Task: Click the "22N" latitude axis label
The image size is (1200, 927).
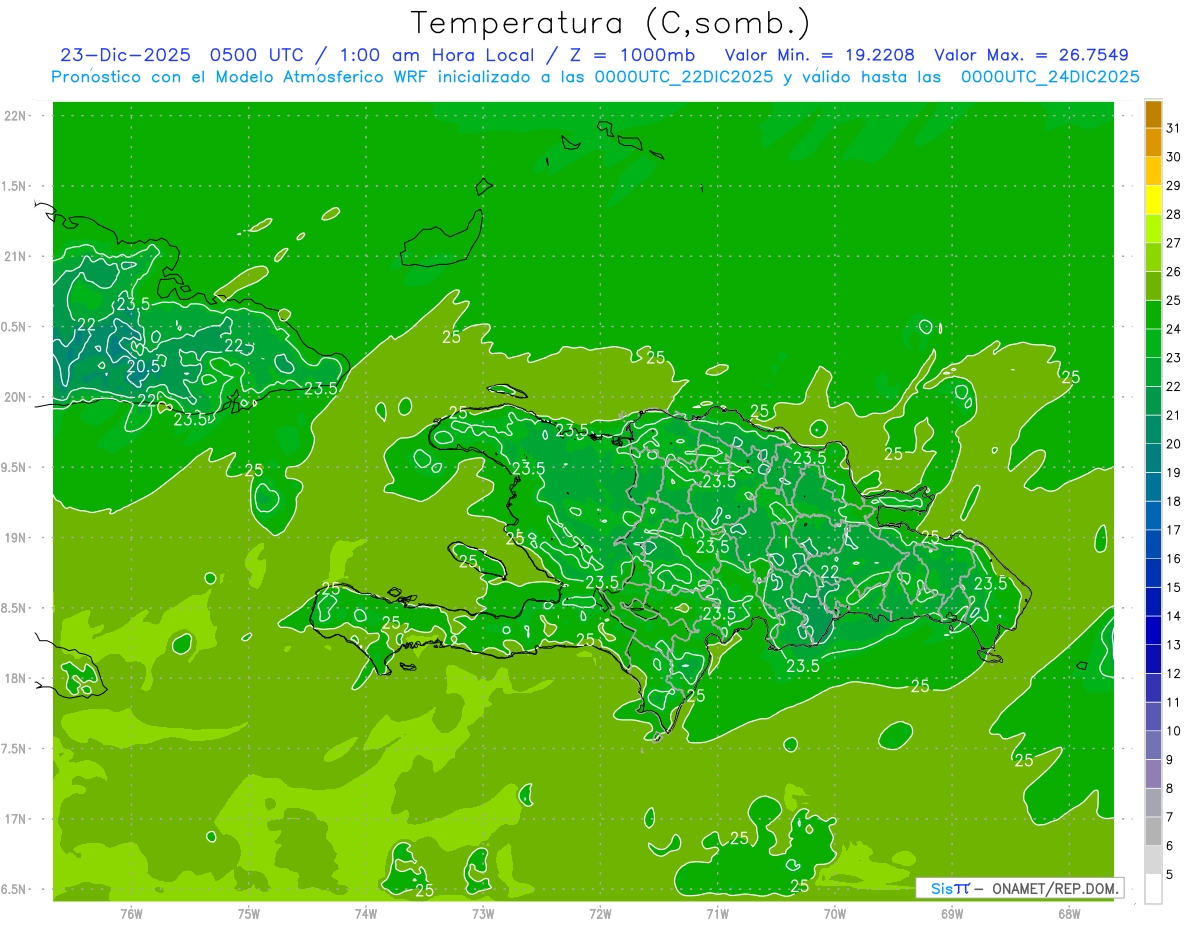Action: click(x=17, y=116)
